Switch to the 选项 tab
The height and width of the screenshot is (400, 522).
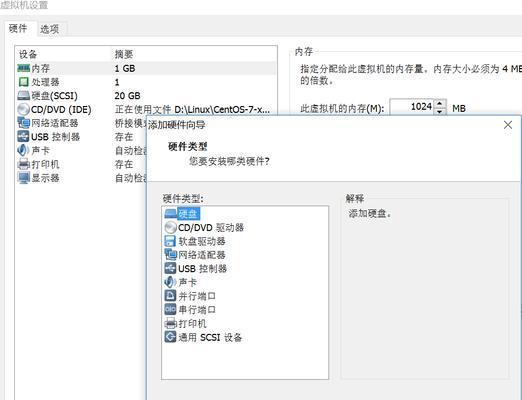click(x=50, y=29)
